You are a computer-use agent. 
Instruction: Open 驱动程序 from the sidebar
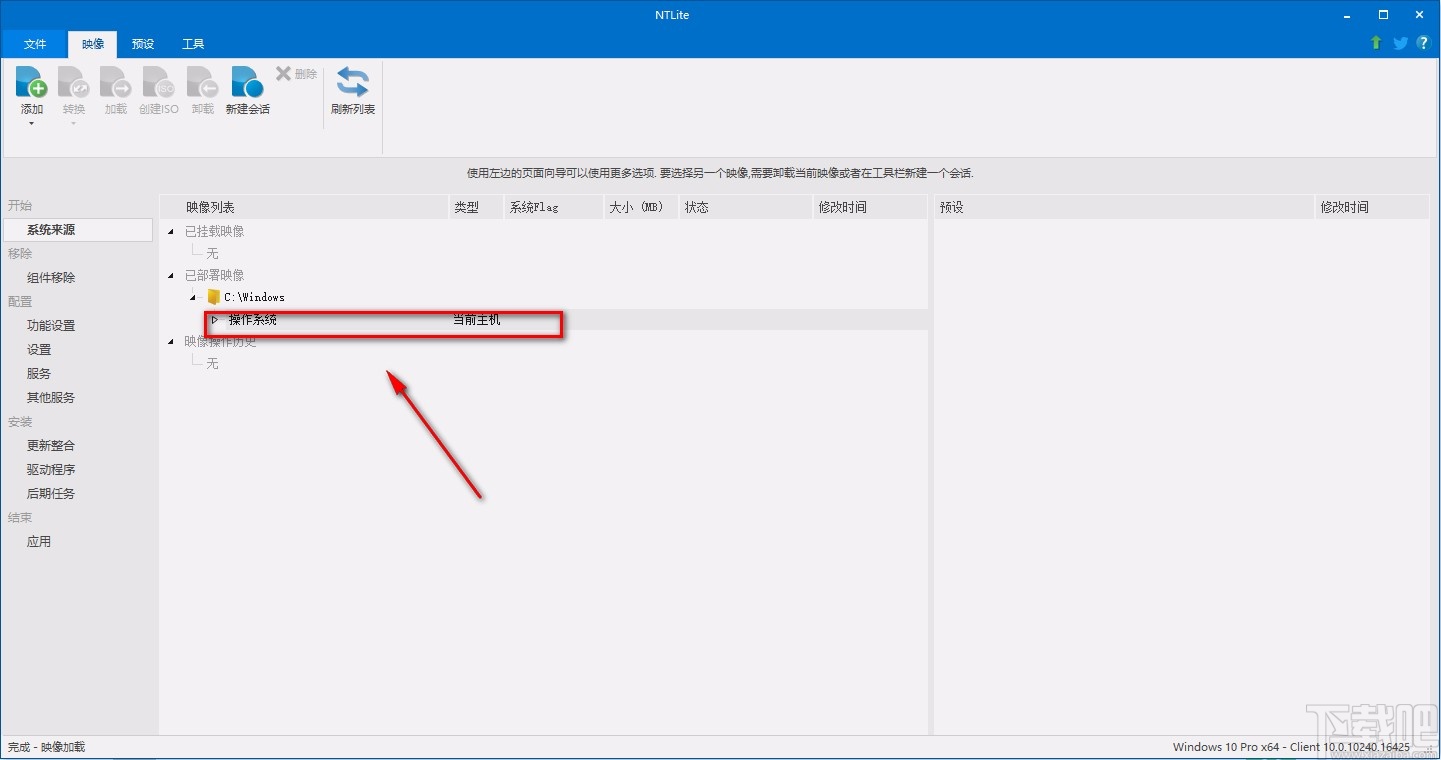click(50, 469)
